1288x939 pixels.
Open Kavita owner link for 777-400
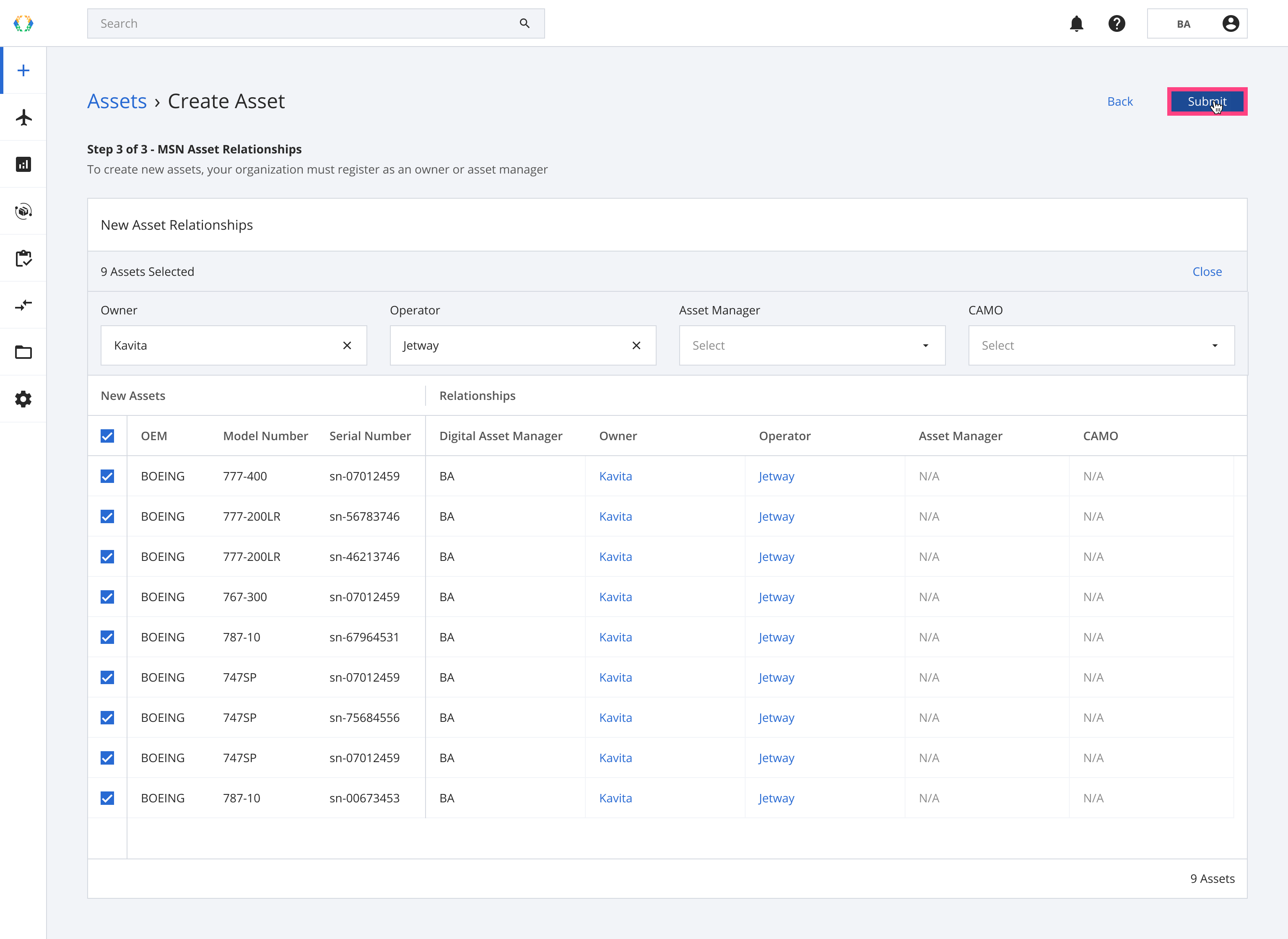(x=615, y=476)
